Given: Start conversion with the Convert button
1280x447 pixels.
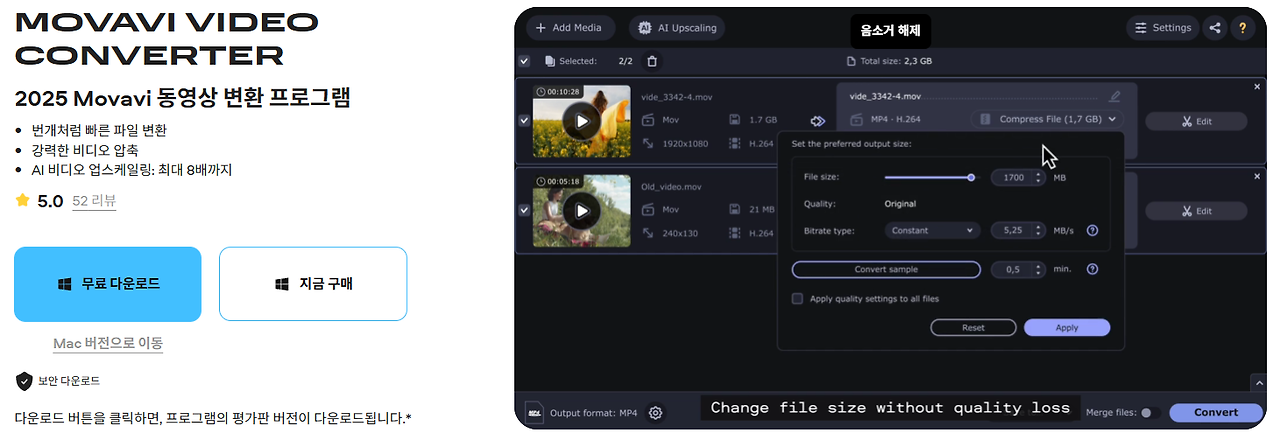Looking at the screenshot, I should pyautogui.click(x=1215, y=412).
